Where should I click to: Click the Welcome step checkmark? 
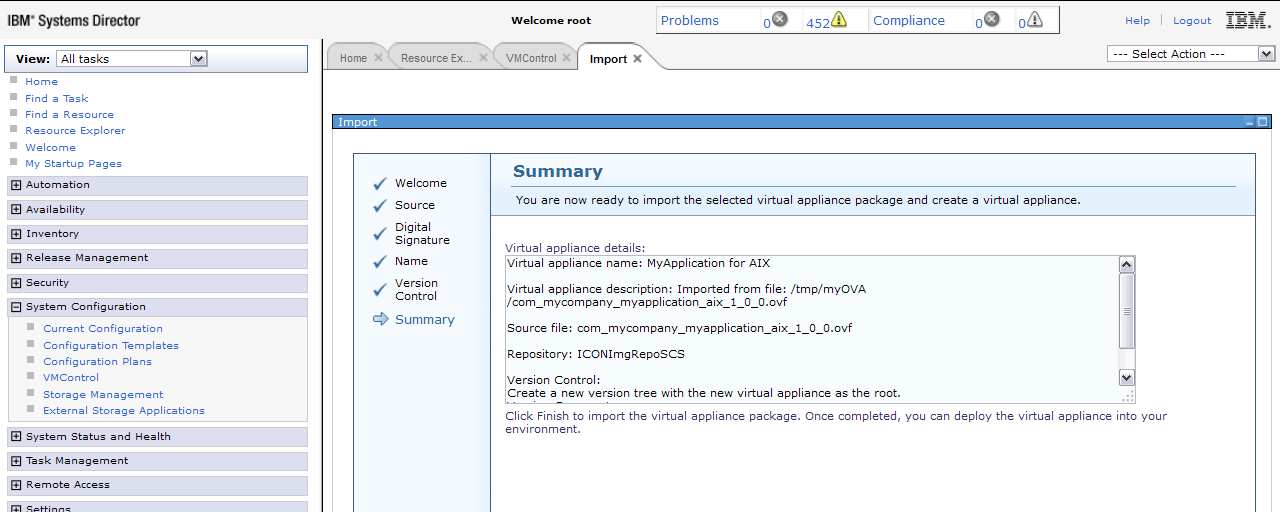(379, 184)
